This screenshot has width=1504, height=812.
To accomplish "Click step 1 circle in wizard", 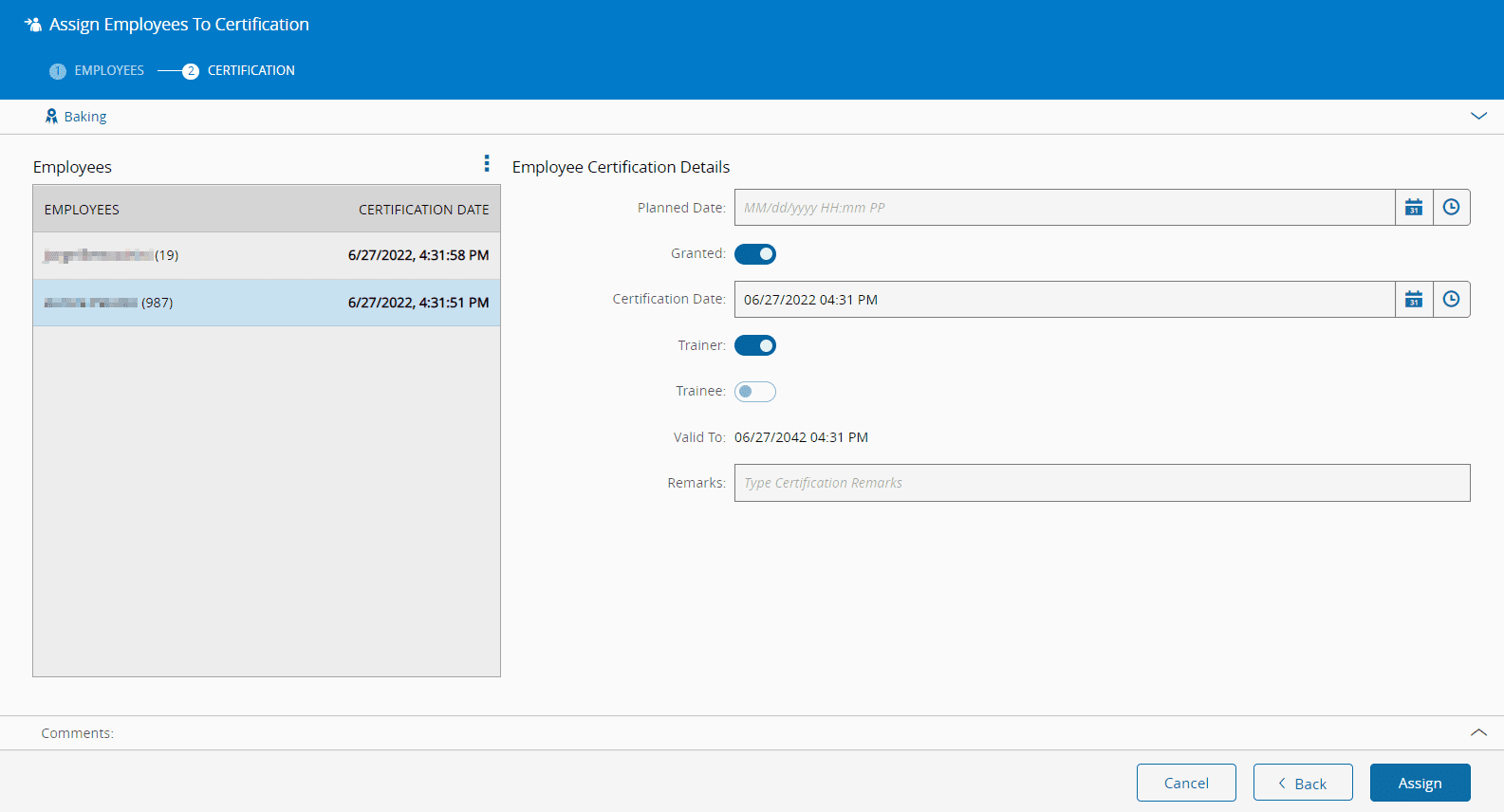I will (x=58, y=71).
